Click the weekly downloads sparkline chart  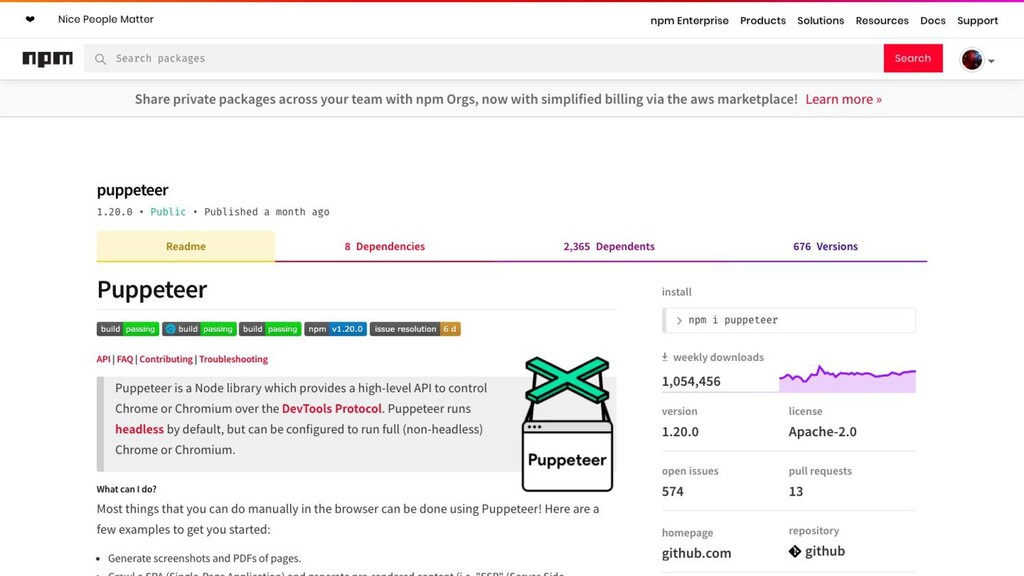pyautogui.click(x=847, y=379)
